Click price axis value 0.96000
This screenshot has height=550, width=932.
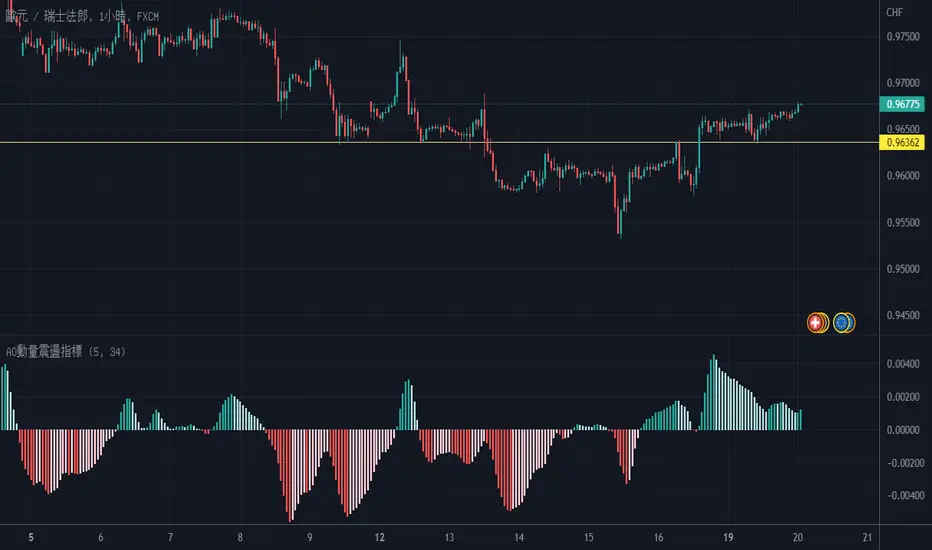pos(903,175)
